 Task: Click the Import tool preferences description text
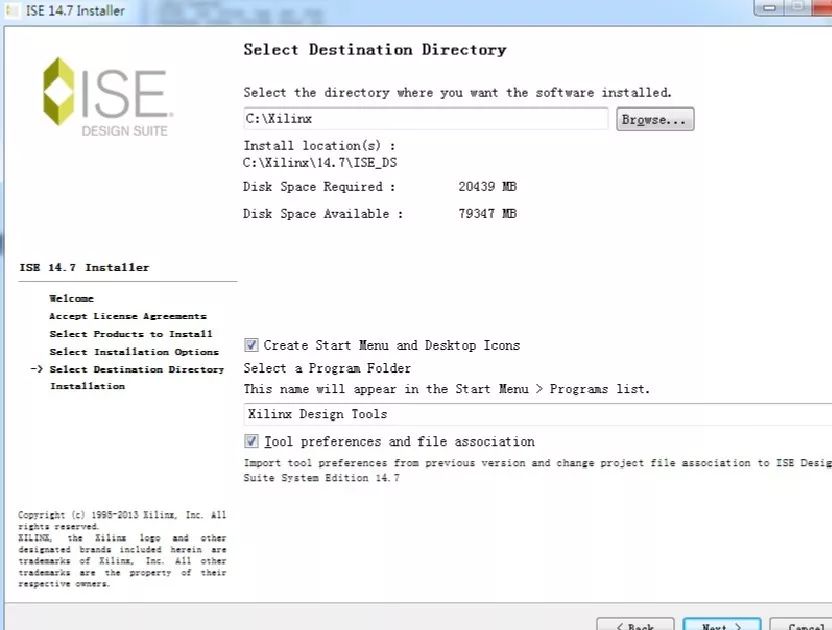coord(538,470)
